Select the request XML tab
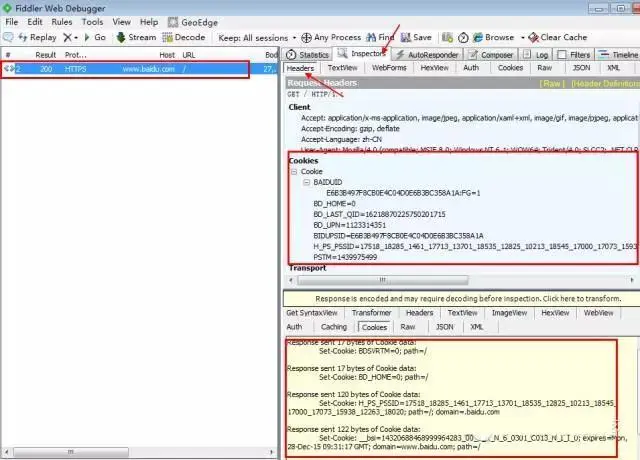640x460 pixels. pos(613,68)
